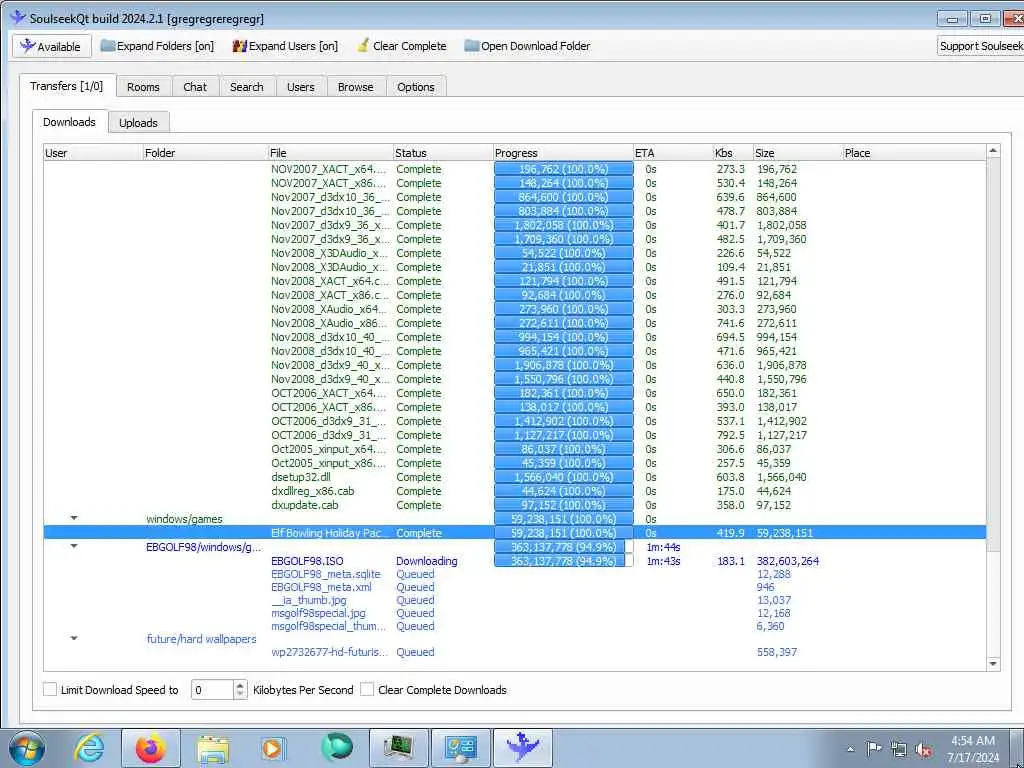This screenshot has width=1024, height=768.
Task: Open the Users tab
Action: click(300, 87)
